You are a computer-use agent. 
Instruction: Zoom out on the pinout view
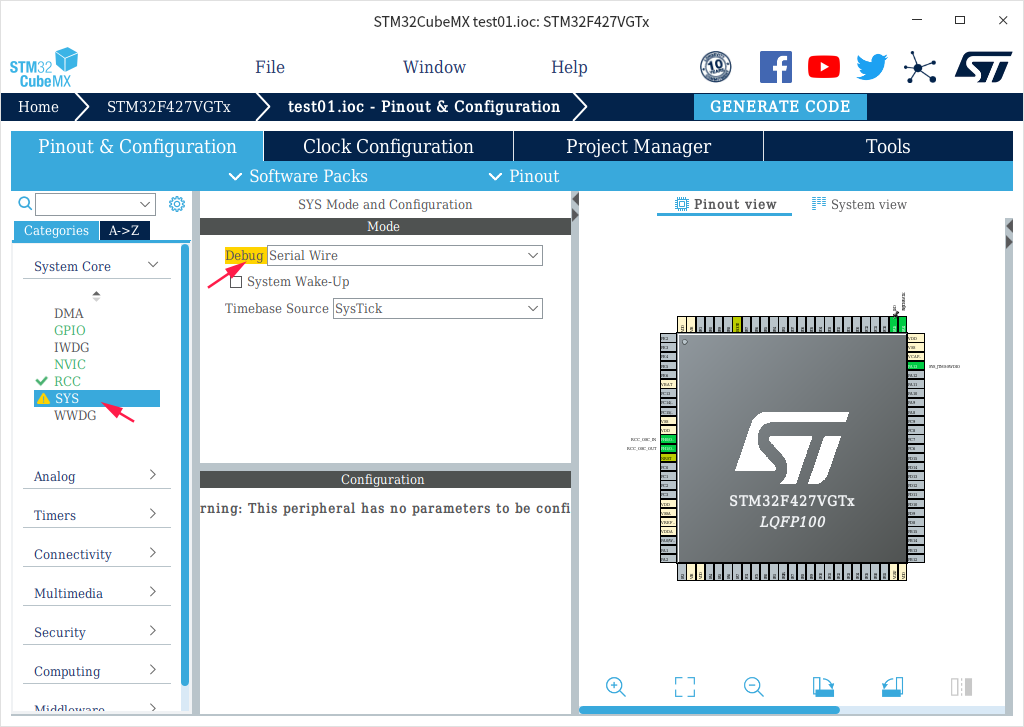pos(754,687)
